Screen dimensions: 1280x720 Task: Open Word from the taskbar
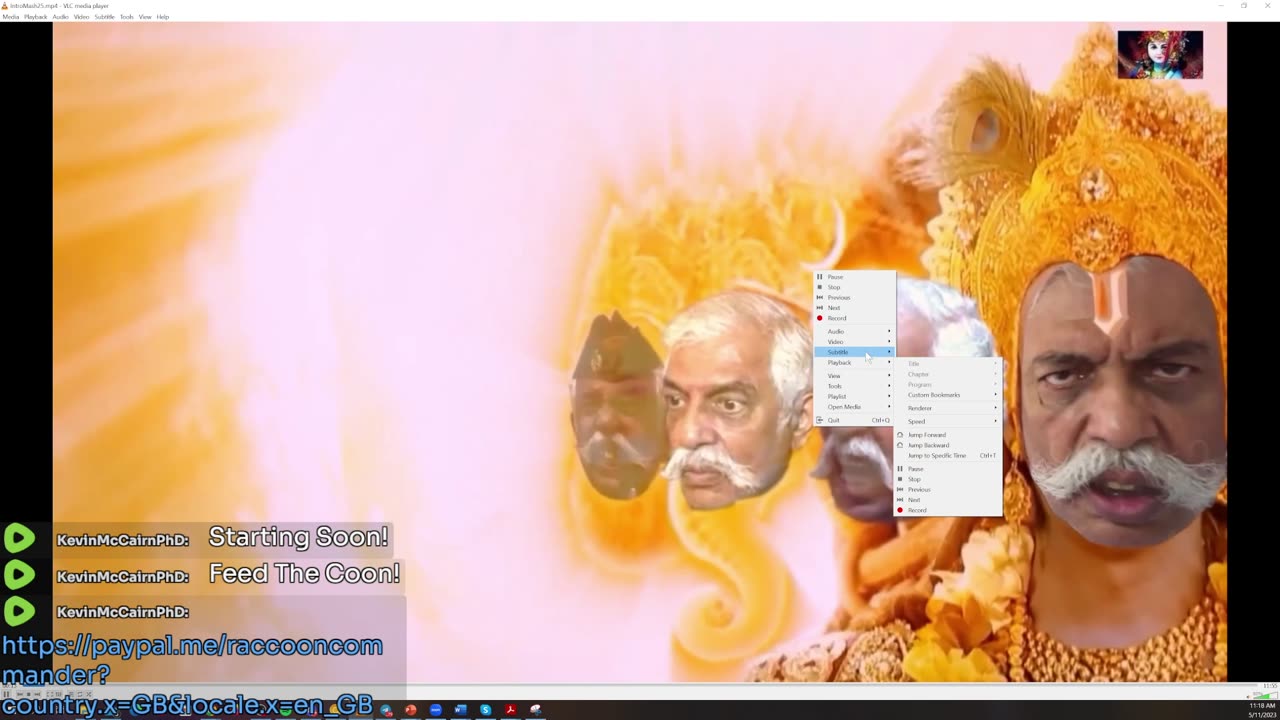tap(461, 710)
